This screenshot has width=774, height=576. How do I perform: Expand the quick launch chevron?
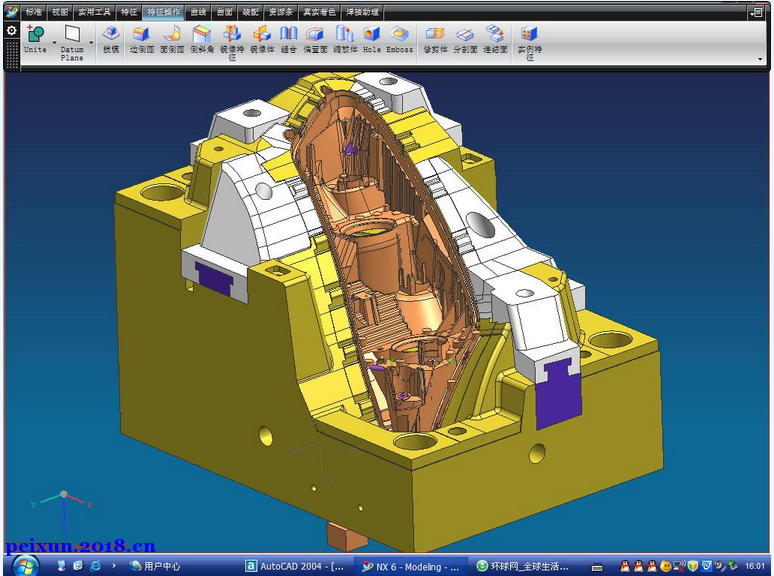pos(114,566)
